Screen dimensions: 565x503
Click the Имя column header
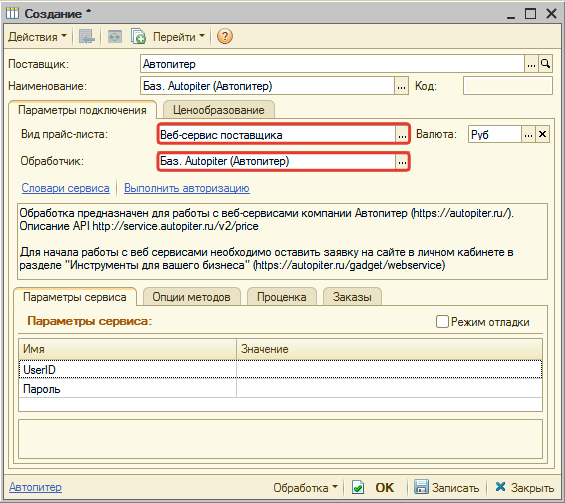(x=128, y=349)
